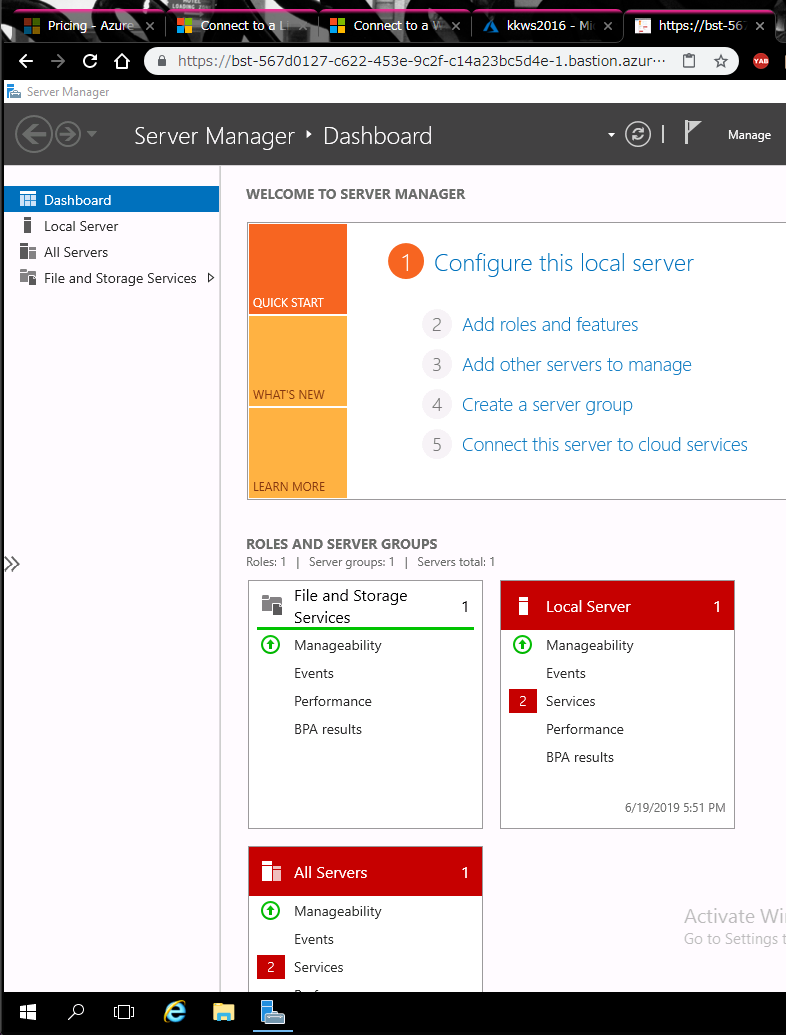Click red 2 badge in Local Server tile

coord(523,701)
